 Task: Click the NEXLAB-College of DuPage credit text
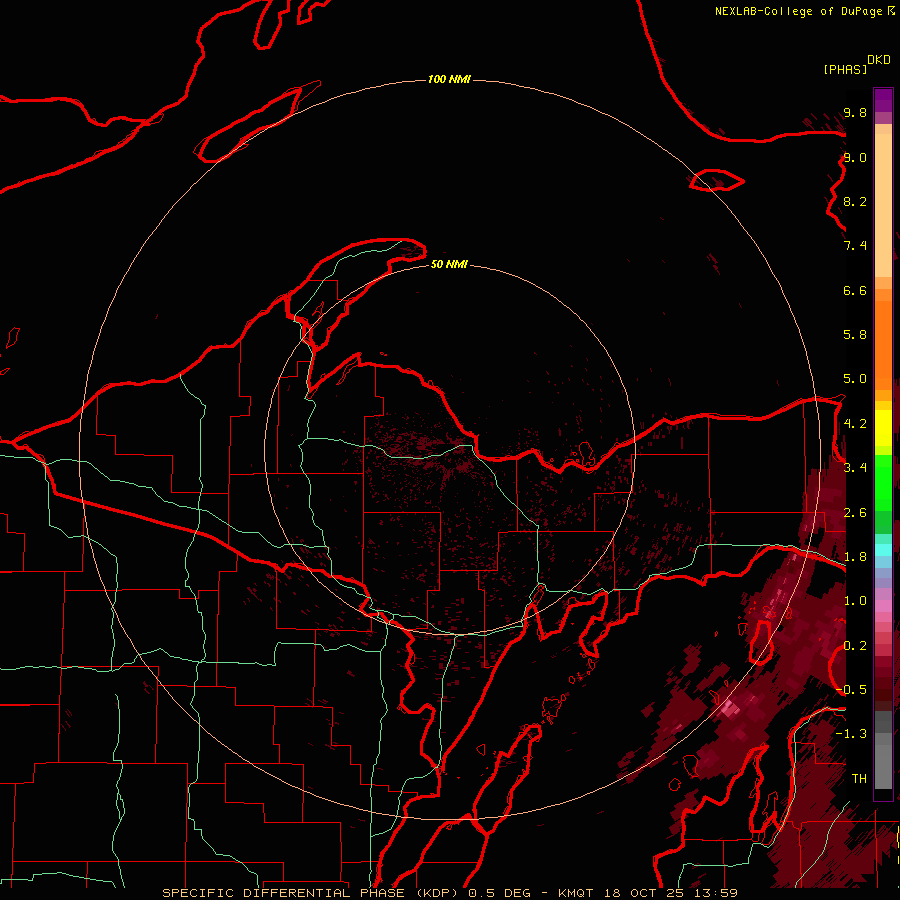(x=799, y=11)
